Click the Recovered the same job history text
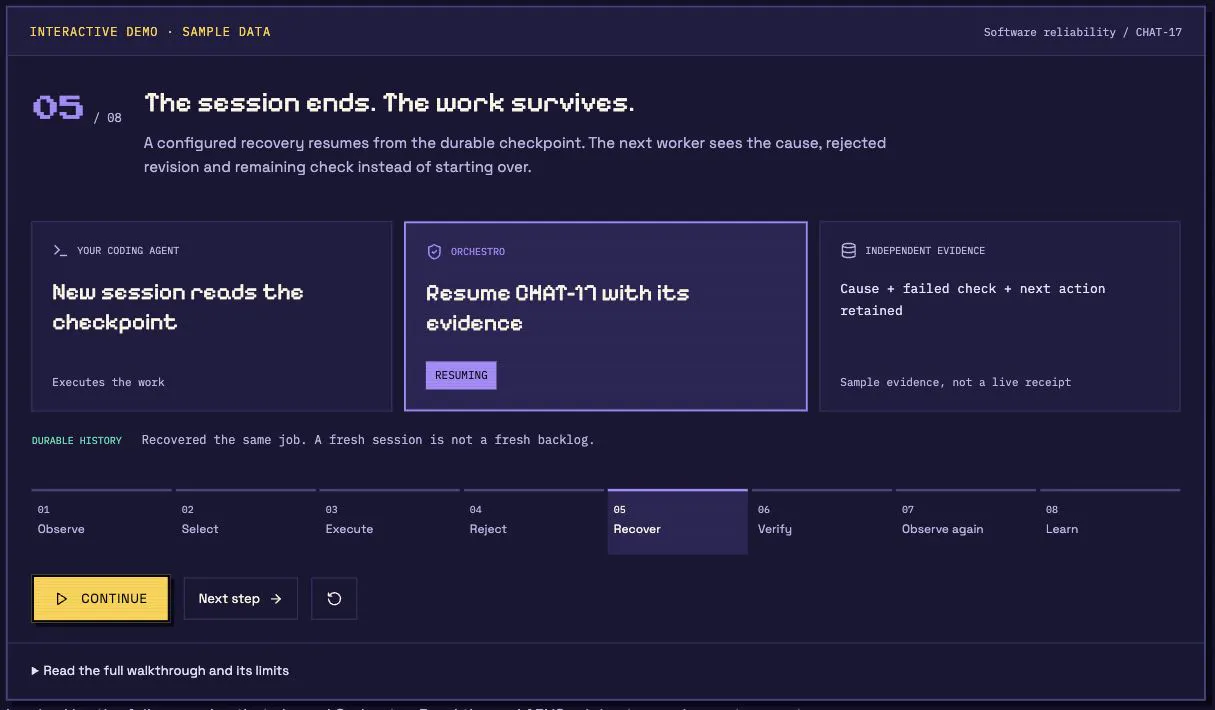Viewport: 1215px width, 710px height. pyautogui.click(x=368, y=440)
